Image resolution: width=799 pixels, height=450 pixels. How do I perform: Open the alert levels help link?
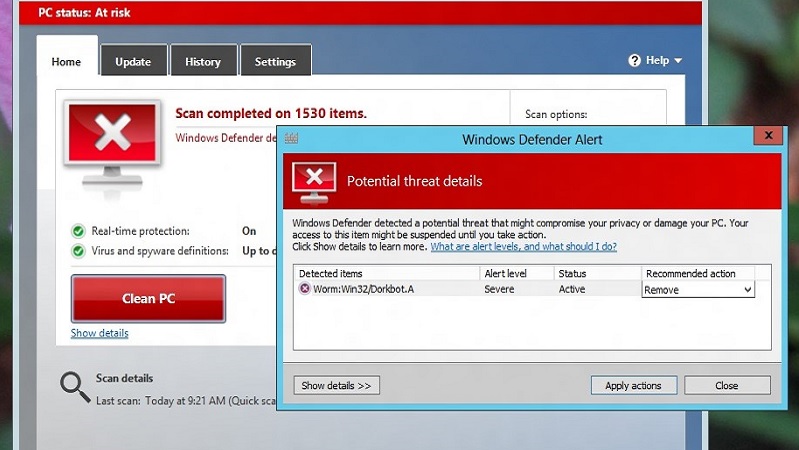click(523, 247)
